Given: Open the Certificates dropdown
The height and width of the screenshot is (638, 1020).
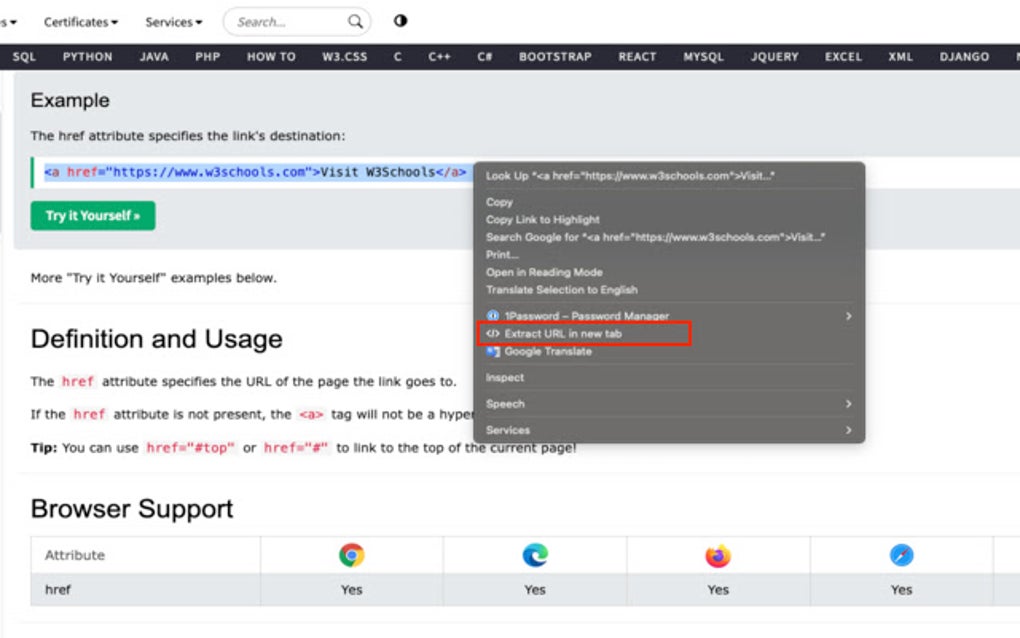Looking at the screenshot, I should coord(80,21).
